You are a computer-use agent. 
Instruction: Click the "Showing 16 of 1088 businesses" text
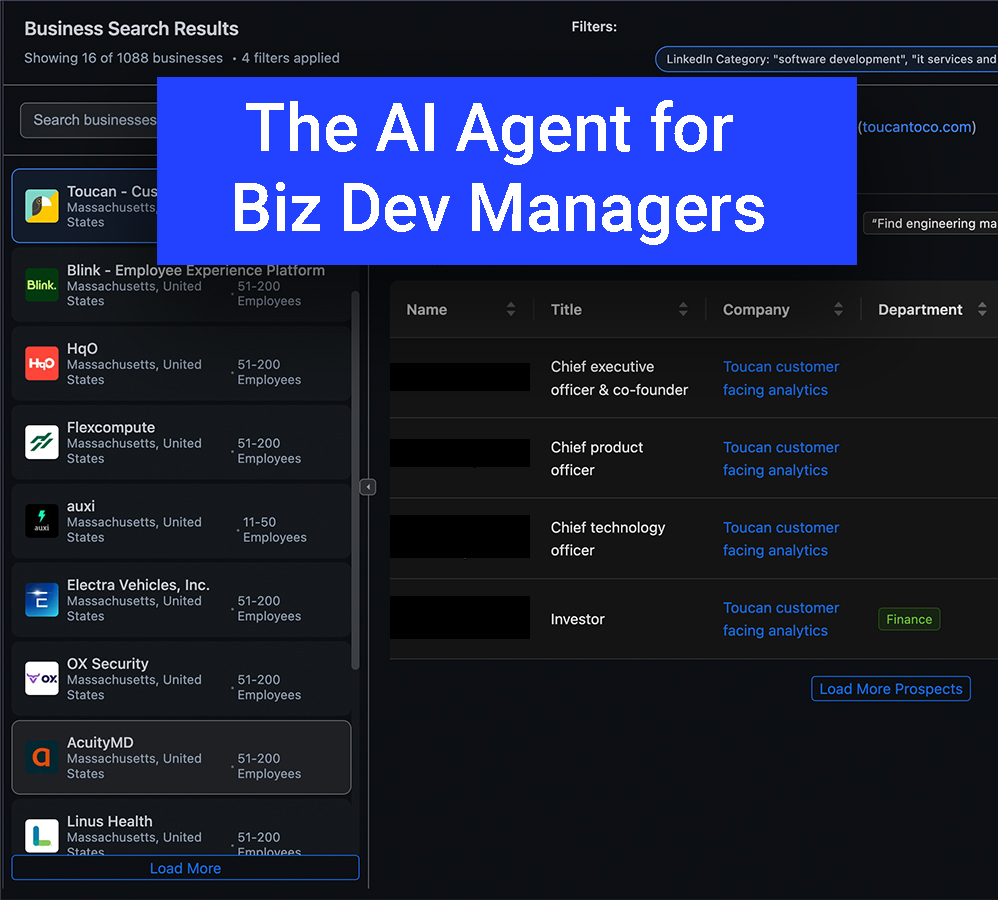click(123, 58)
